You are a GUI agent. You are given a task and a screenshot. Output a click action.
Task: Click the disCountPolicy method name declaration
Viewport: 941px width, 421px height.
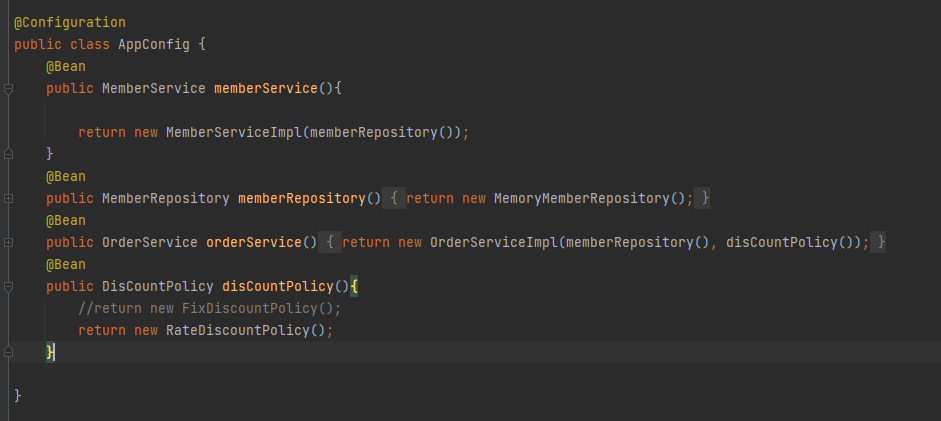click(x=278, y=287)
